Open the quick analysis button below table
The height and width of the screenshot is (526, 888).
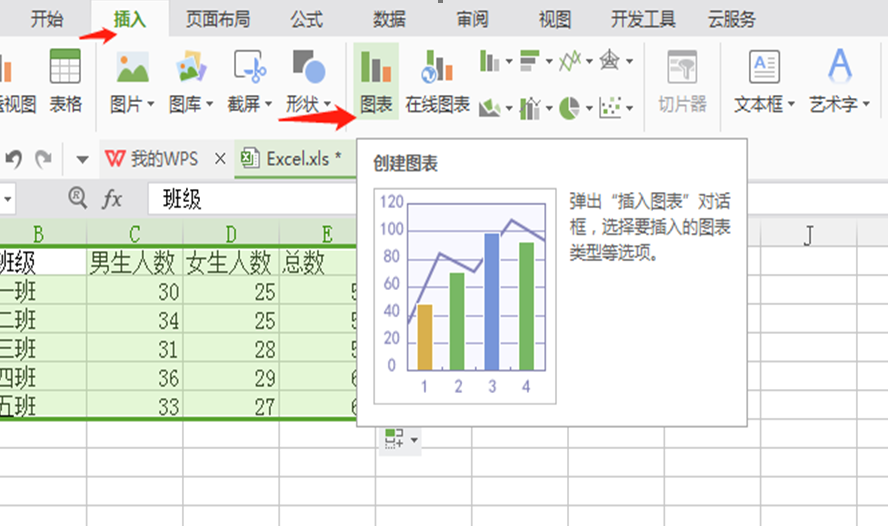(400, 440)
